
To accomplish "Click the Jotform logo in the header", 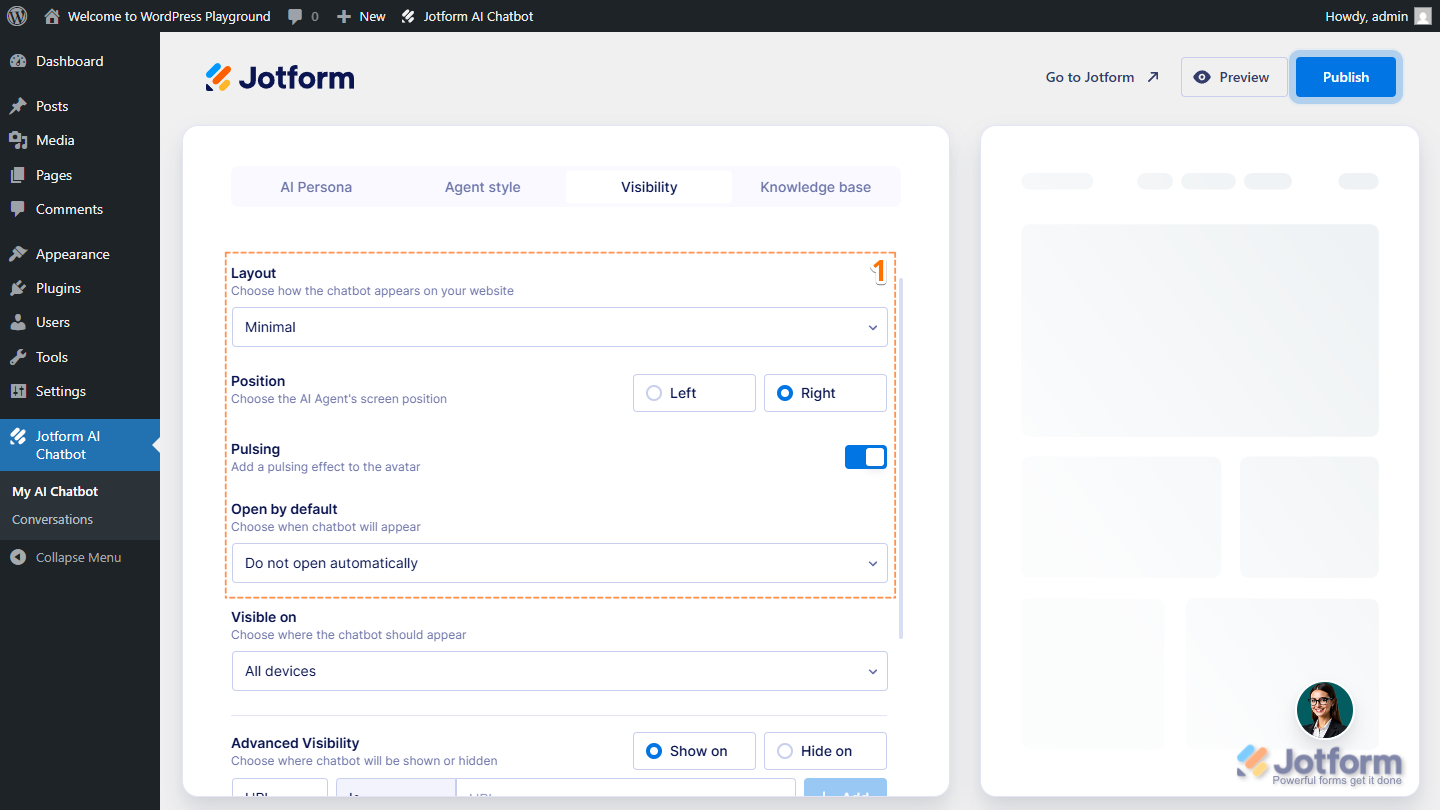I will [280, 77].
